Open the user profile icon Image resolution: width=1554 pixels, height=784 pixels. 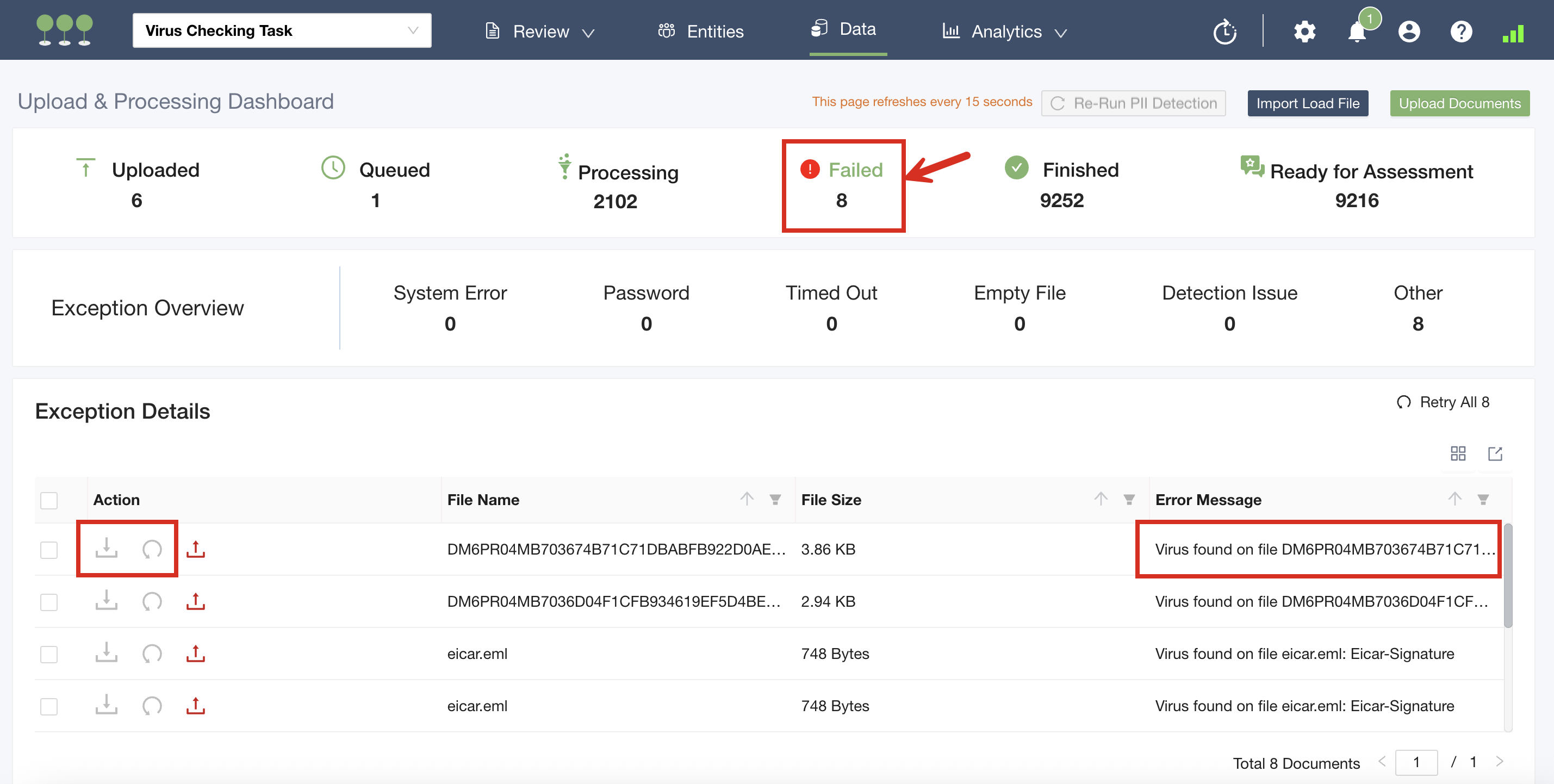1409,32
